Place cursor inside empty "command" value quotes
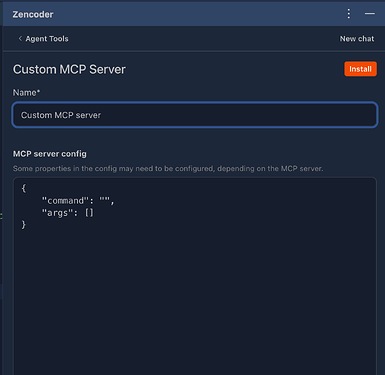The height and width of the screenshot is (375, 385). (105, 200)
